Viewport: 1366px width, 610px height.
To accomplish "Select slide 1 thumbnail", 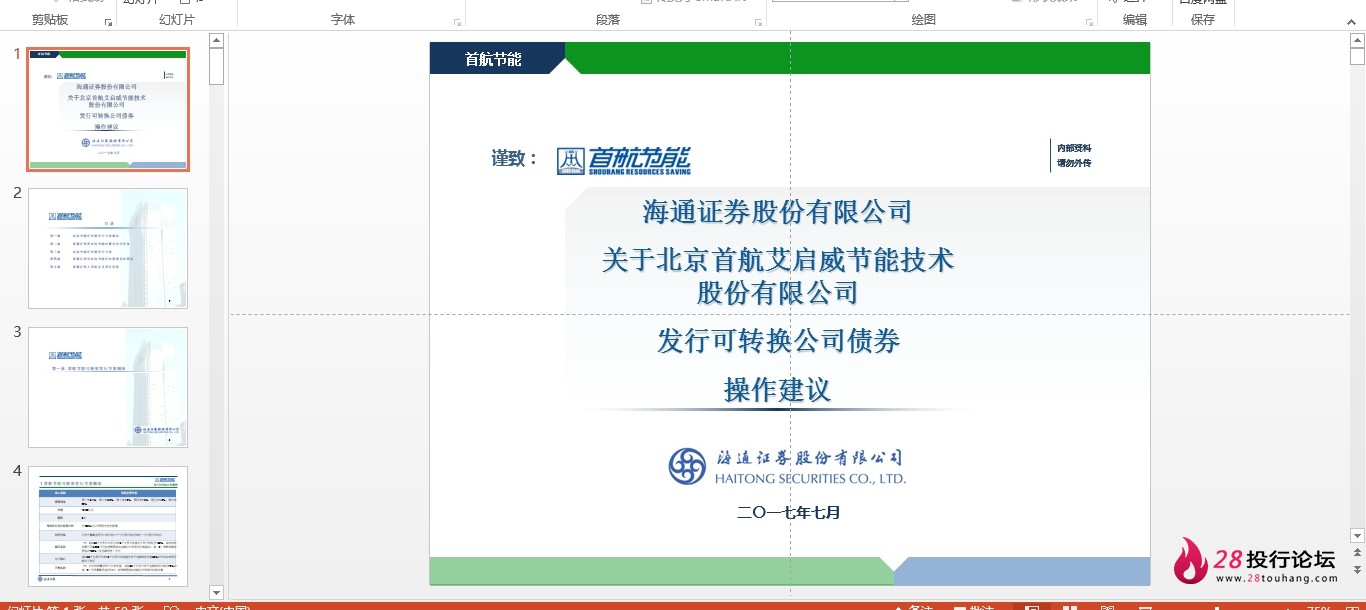I will (x=108, y=108).
